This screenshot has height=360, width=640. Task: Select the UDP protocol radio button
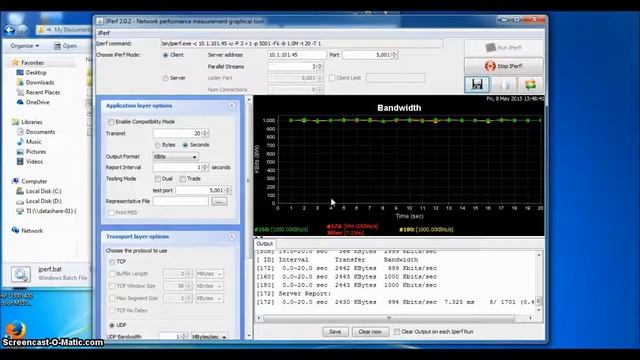point(112,325)
